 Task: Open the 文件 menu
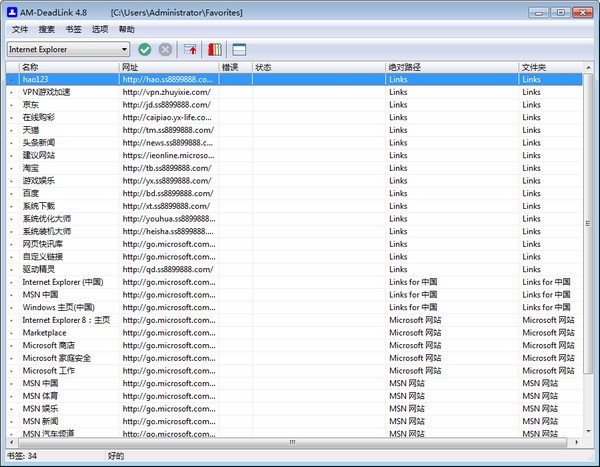(20, 30)
